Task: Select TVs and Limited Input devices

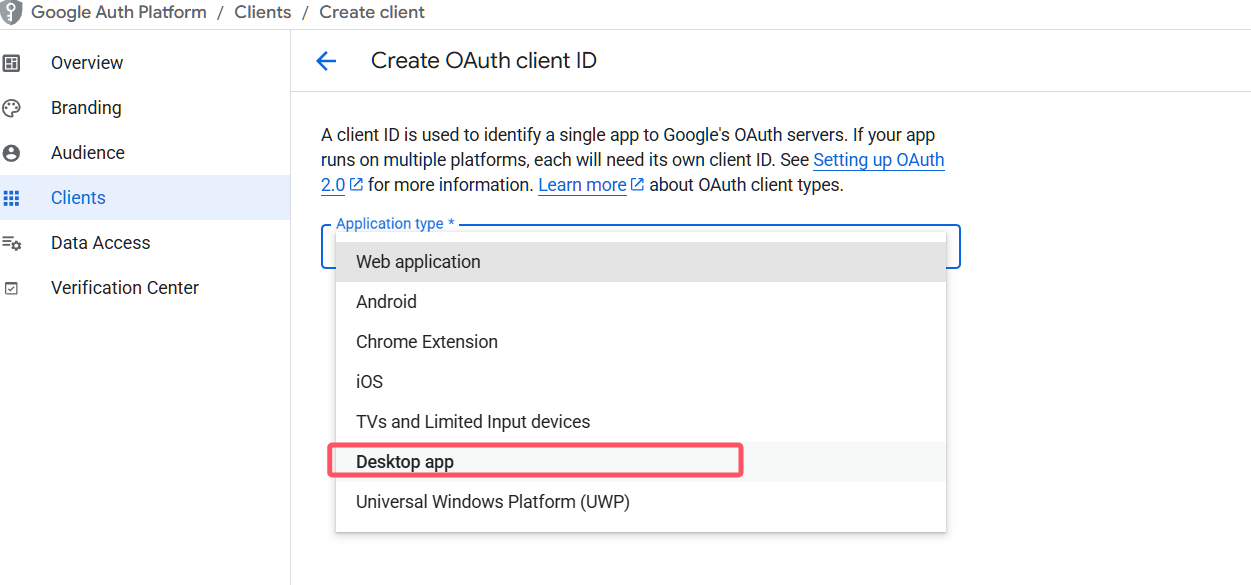Action: 641,422
